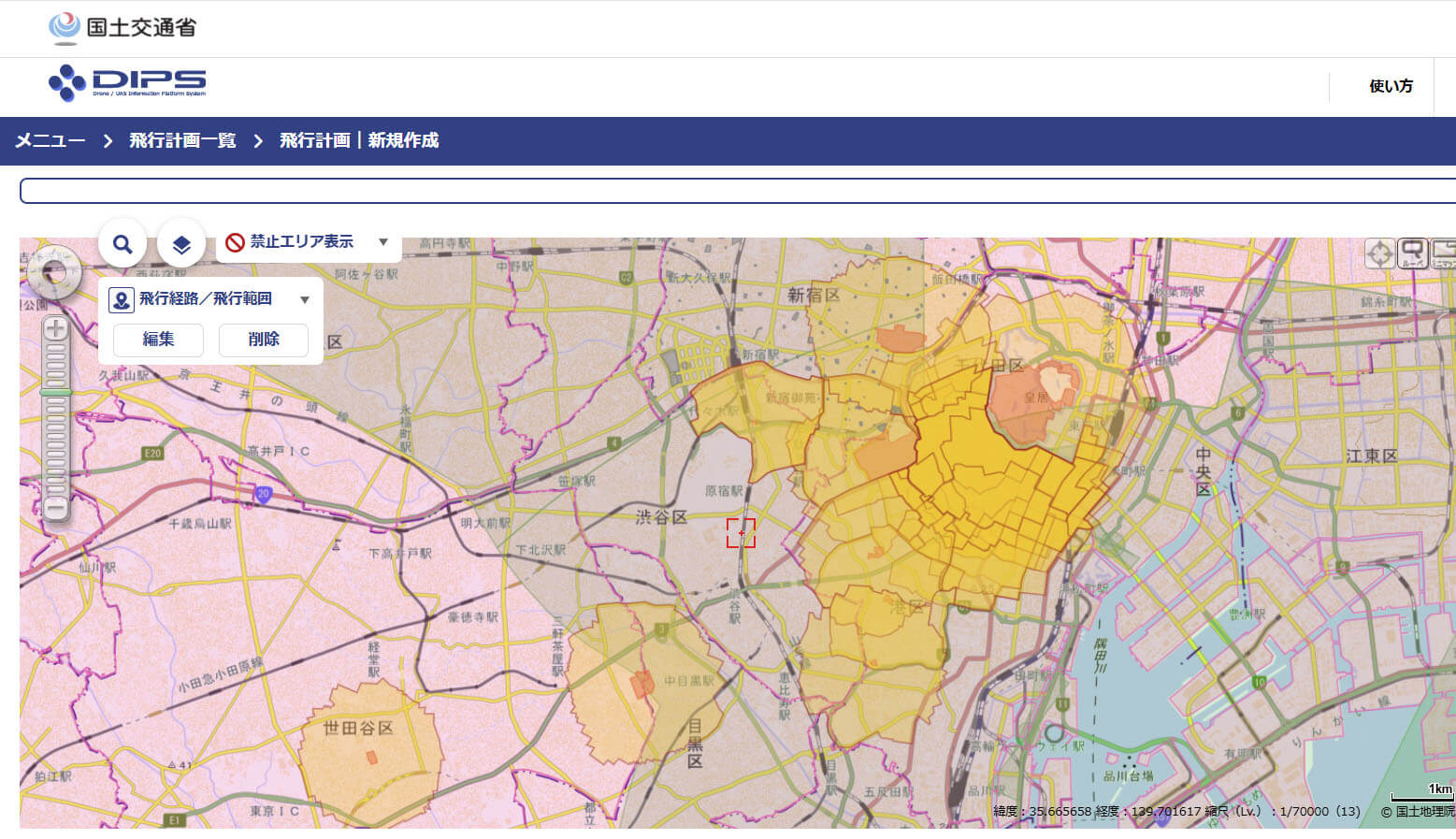Click the 飛行経路／飛行範囲 pin icon
This screenshot has width=1456, height=839.
coord(121,300)
